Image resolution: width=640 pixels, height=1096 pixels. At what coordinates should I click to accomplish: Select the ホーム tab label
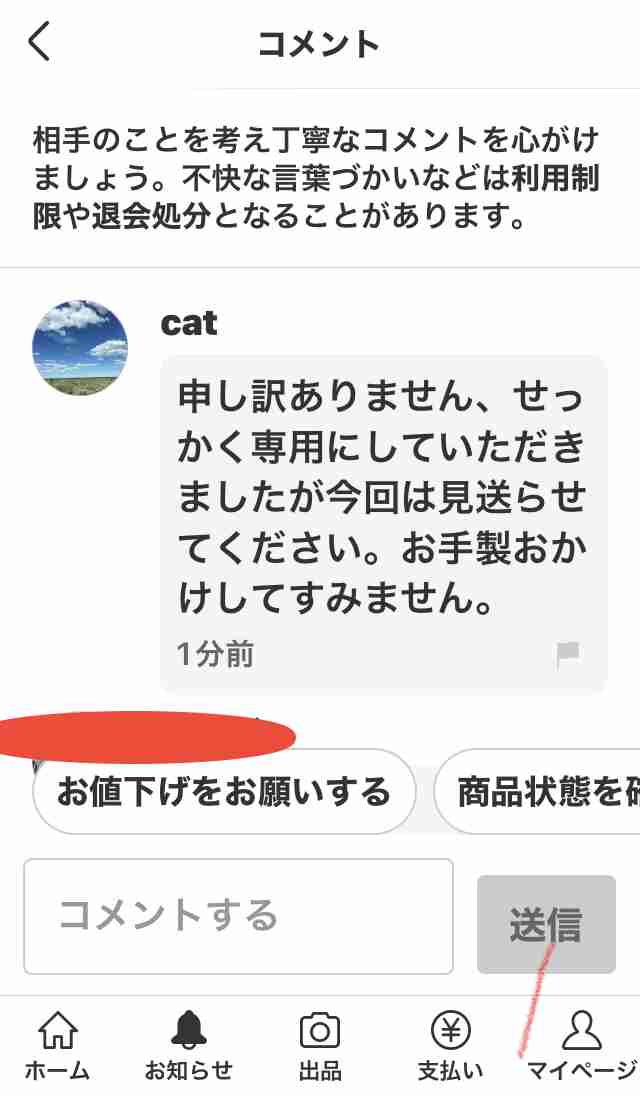58,1070
